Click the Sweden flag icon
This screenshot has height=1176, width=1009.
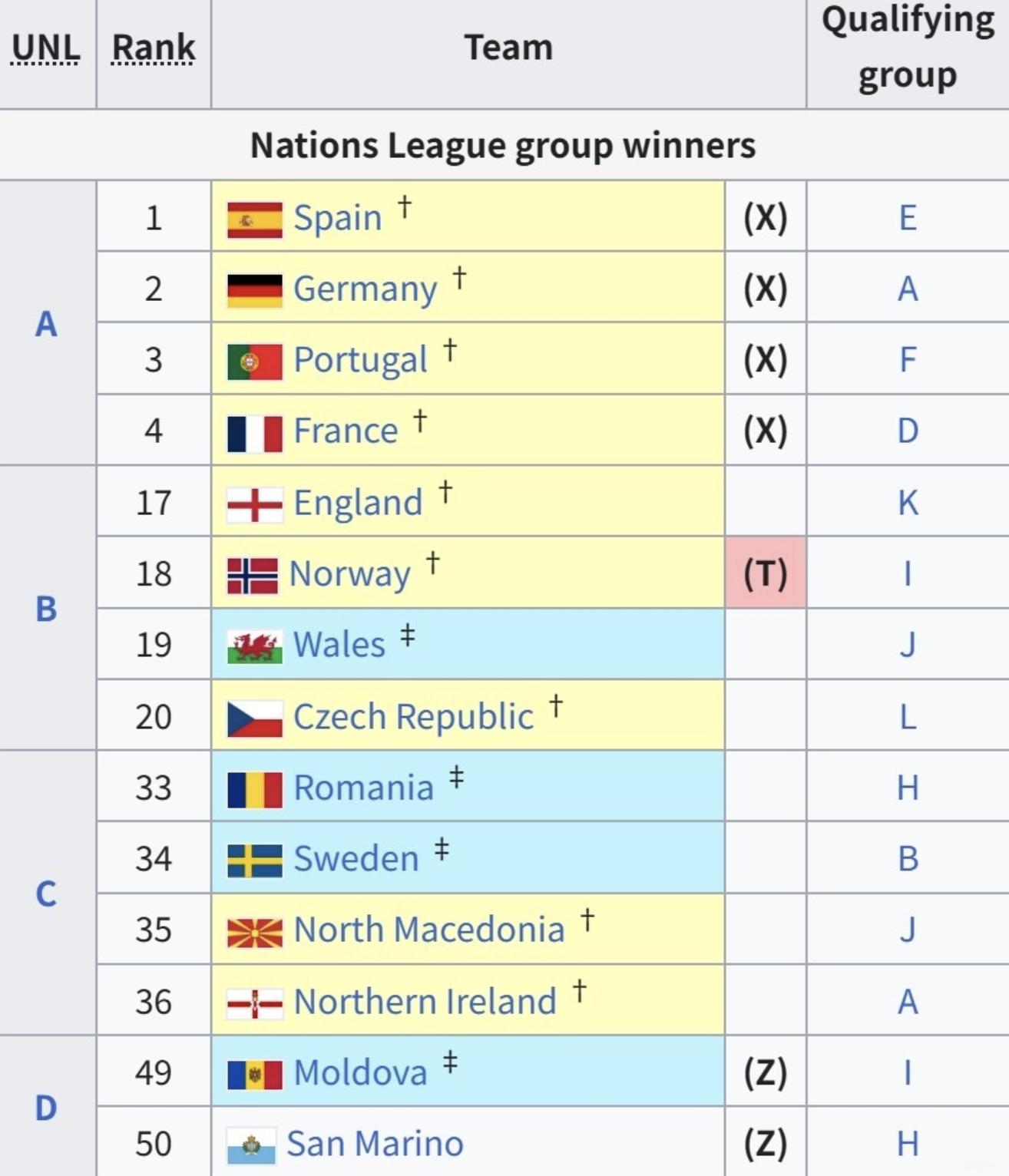[x=254, y=860]
